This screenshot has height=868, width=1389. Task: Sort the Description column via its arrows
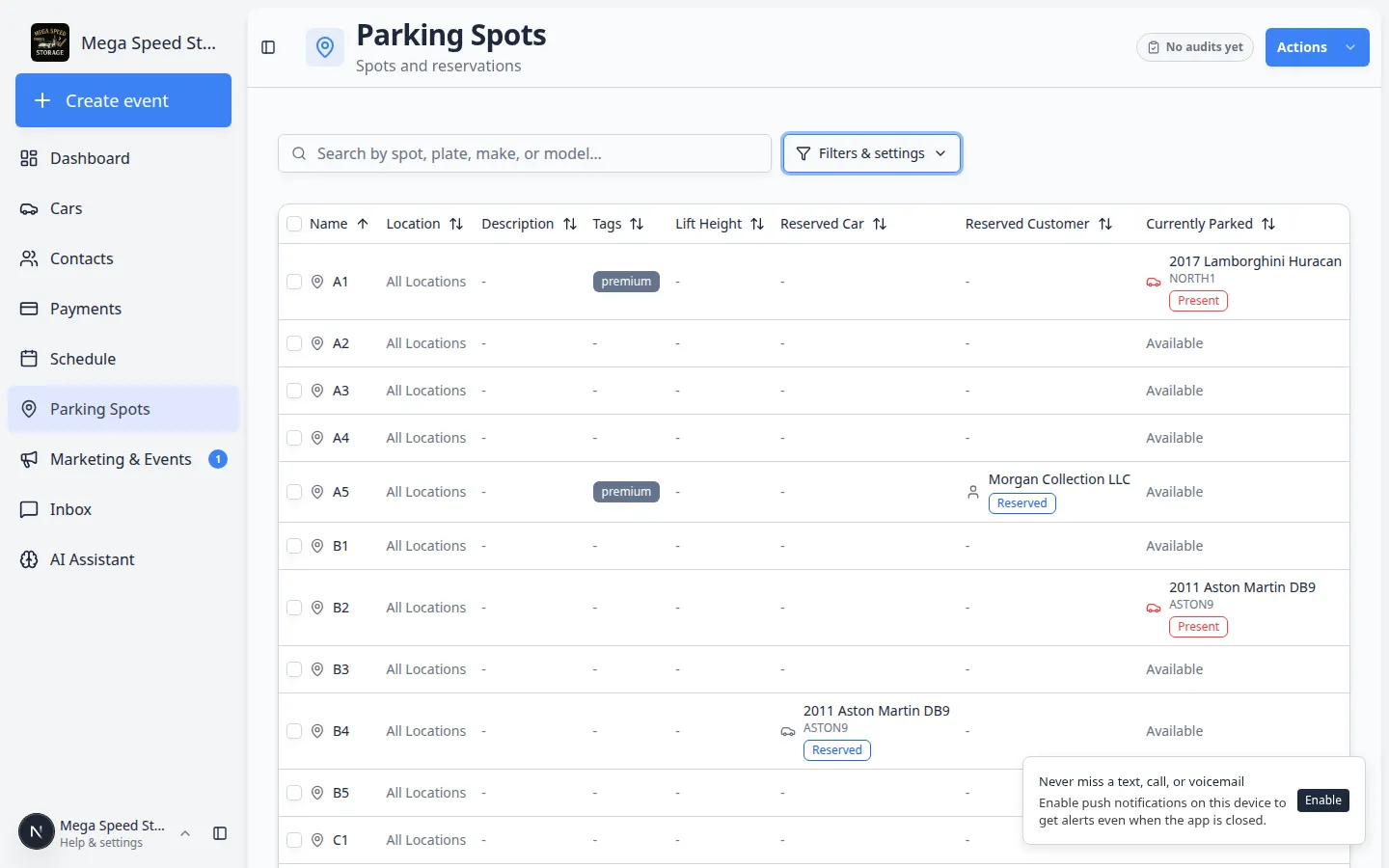pos(570,224)
